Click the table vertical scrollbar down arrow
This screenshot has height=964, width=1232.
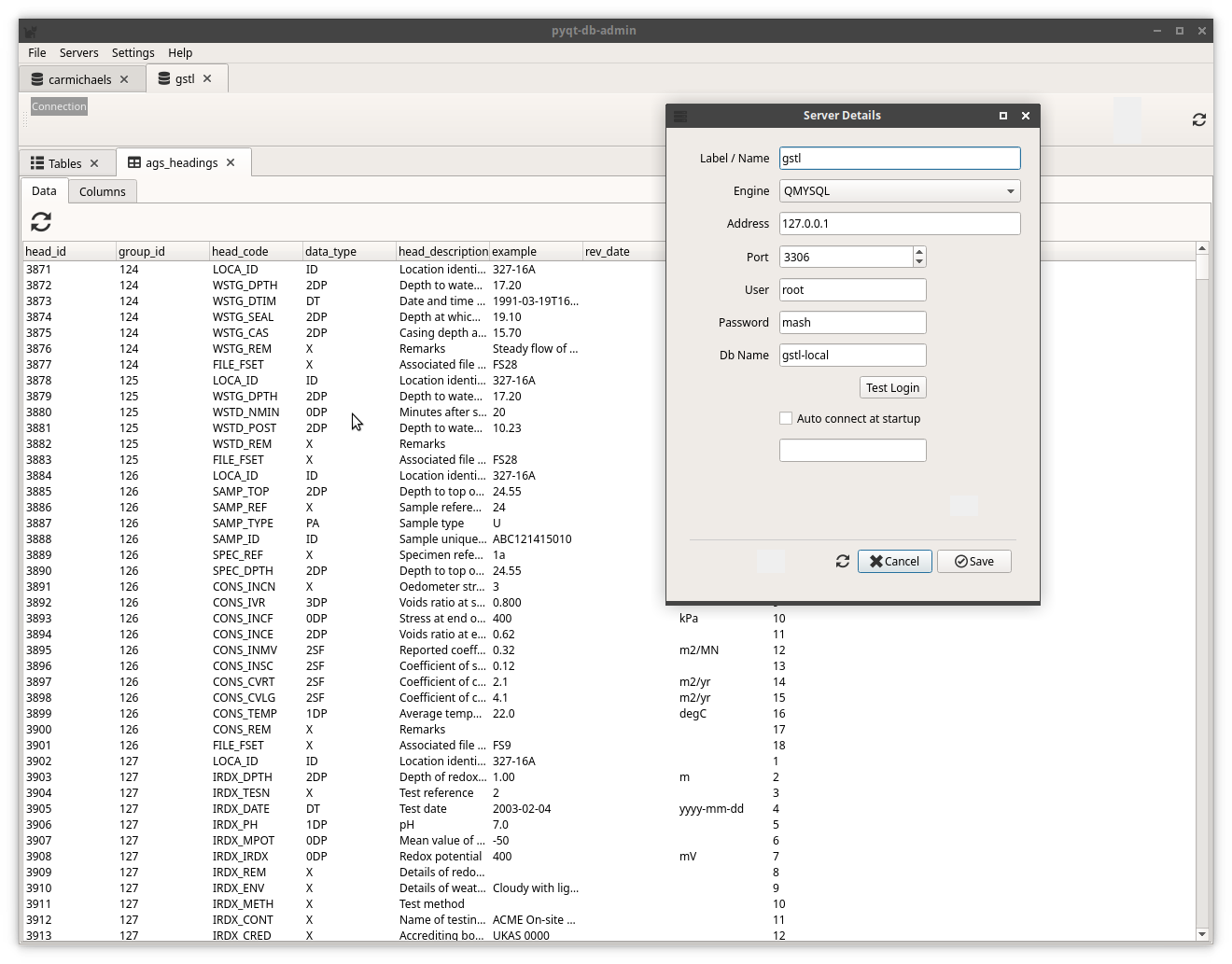(1202, 934)
